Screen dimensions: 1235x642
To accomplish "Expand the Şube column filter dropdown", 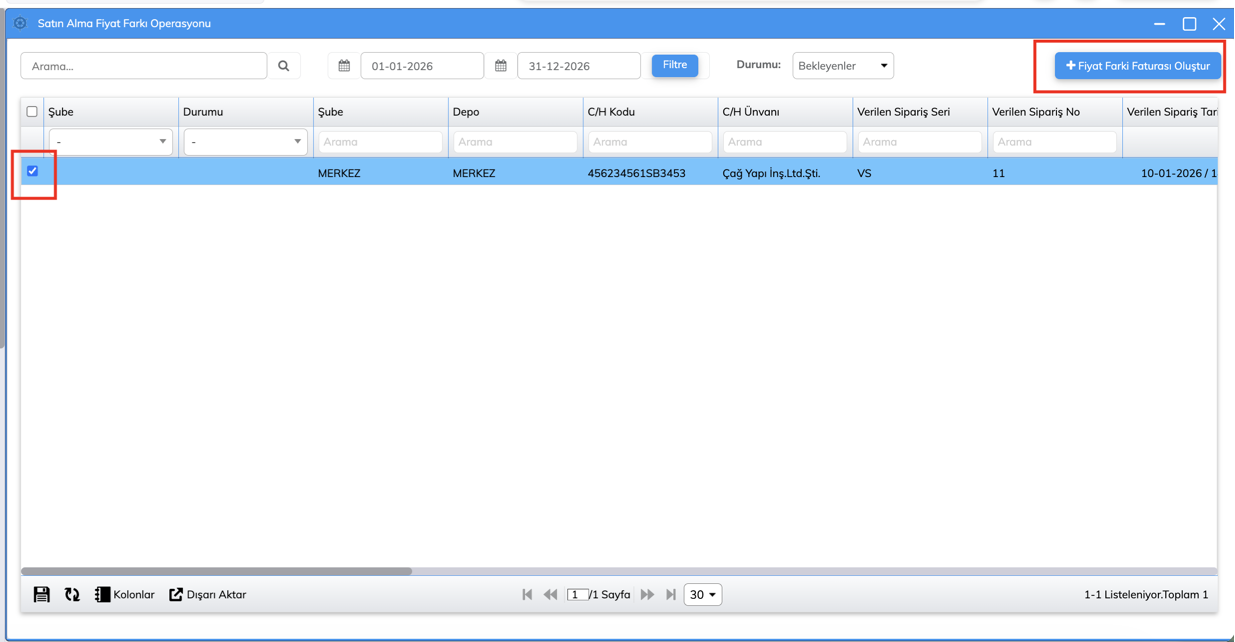I will (110, 142).
